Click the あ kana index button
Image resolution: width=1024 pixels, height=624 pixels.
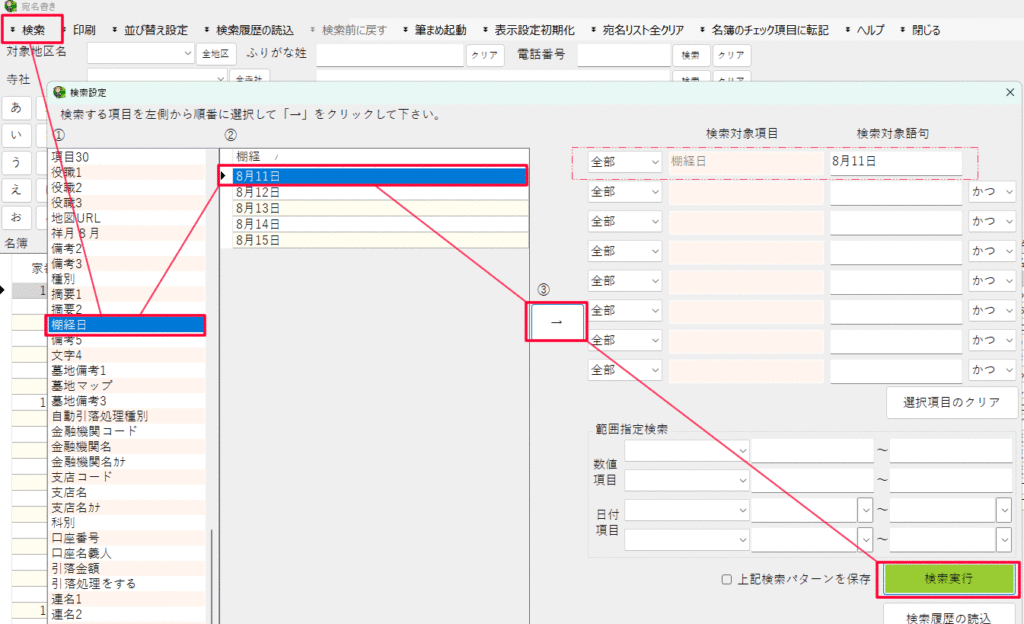pos(16,108)
